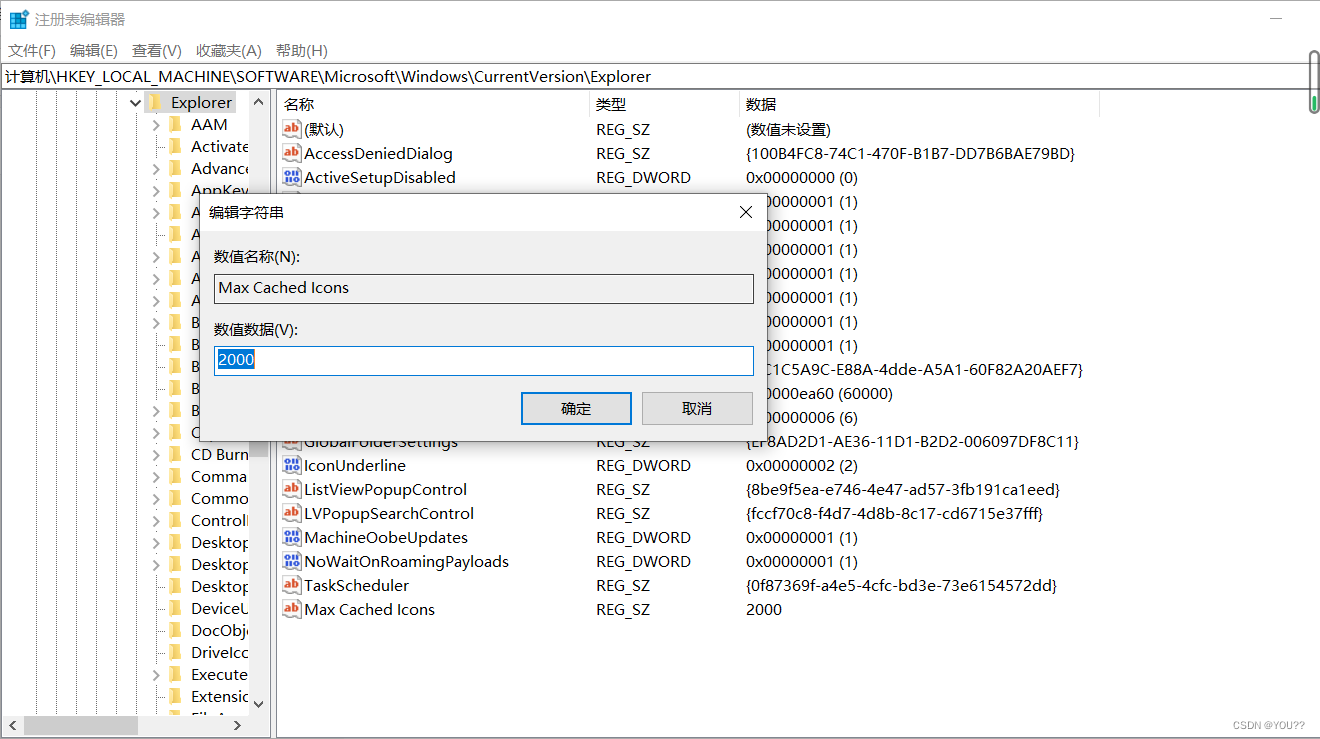Screen dimensions: 1320x739
Task: Select the (默认) value icon
Action: pos(292,129)
